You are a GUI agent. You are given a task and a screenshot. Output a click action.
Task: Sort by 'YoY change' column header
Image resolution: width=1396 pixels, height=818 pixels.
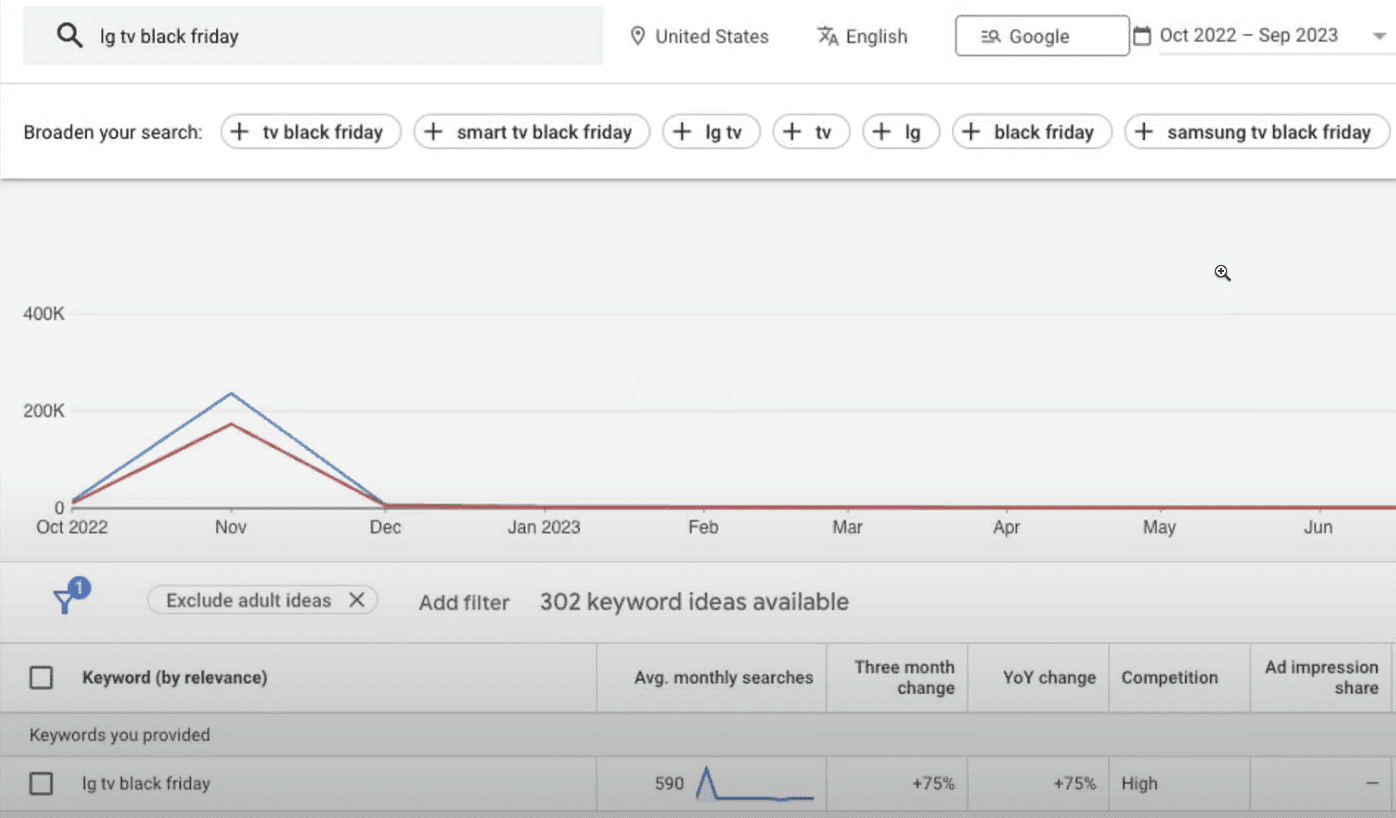tap(1049, 678)
